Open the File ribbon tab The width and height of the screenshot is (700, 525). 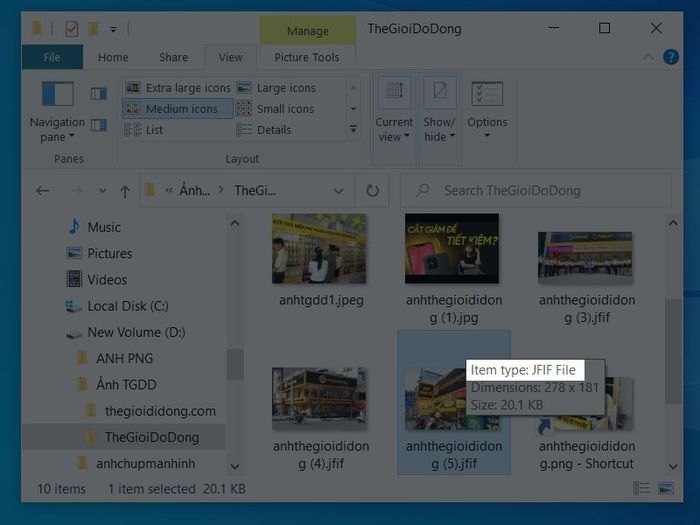(x=52, y=57)
